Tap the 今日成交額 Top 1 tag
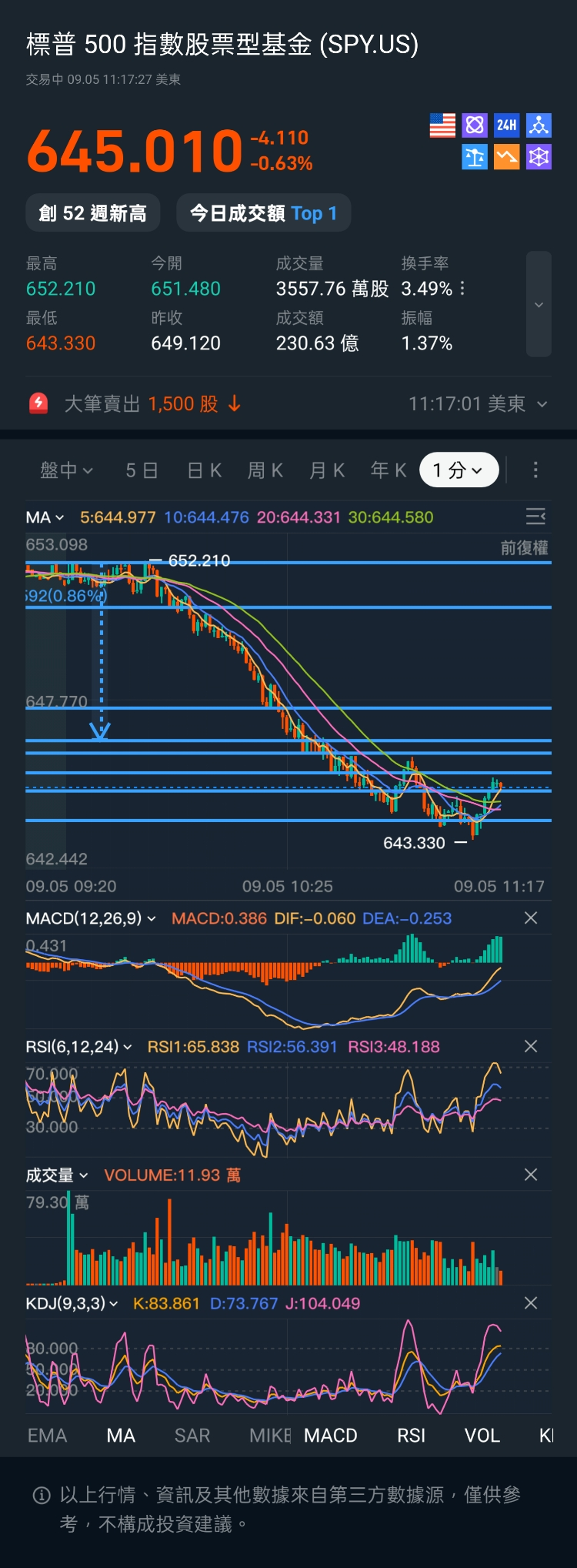This screenshot has height=1568, width=577. (x=263, y=213)
